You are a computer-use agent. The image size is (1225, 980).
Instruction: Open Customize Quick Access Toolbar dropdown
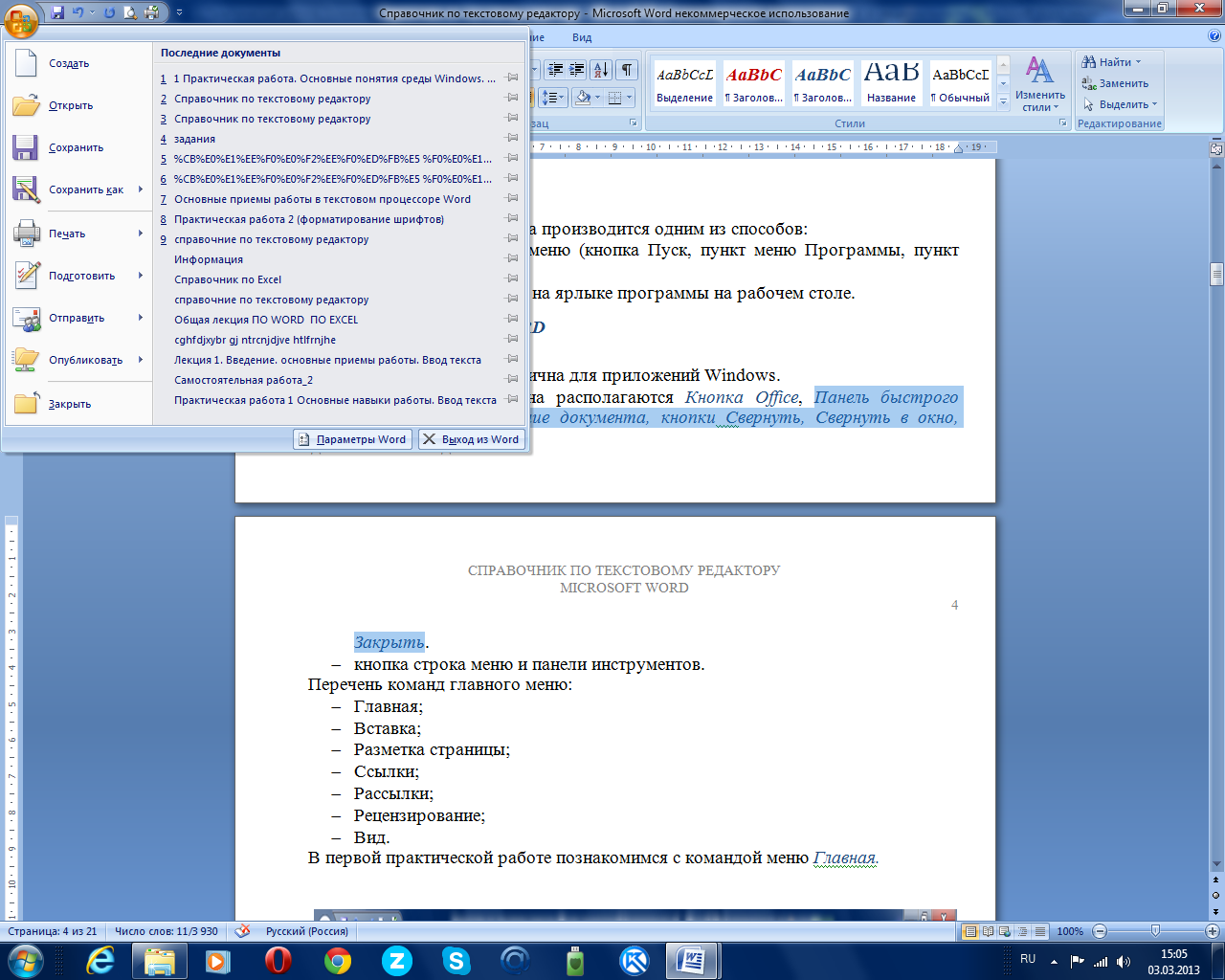click(x=179, y=13)
